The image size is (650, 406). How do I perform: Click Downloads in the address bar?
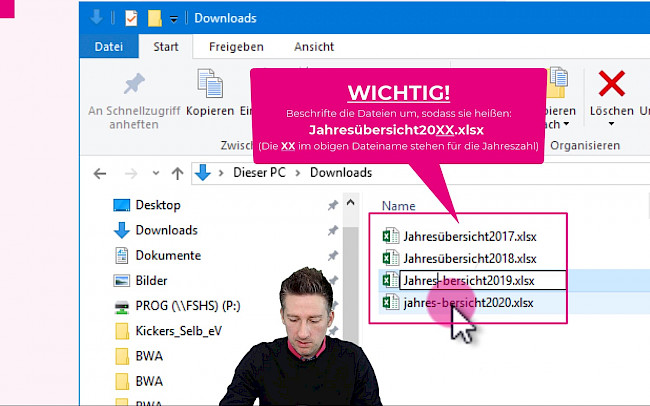pyautogui.click(x=341, y=173)
